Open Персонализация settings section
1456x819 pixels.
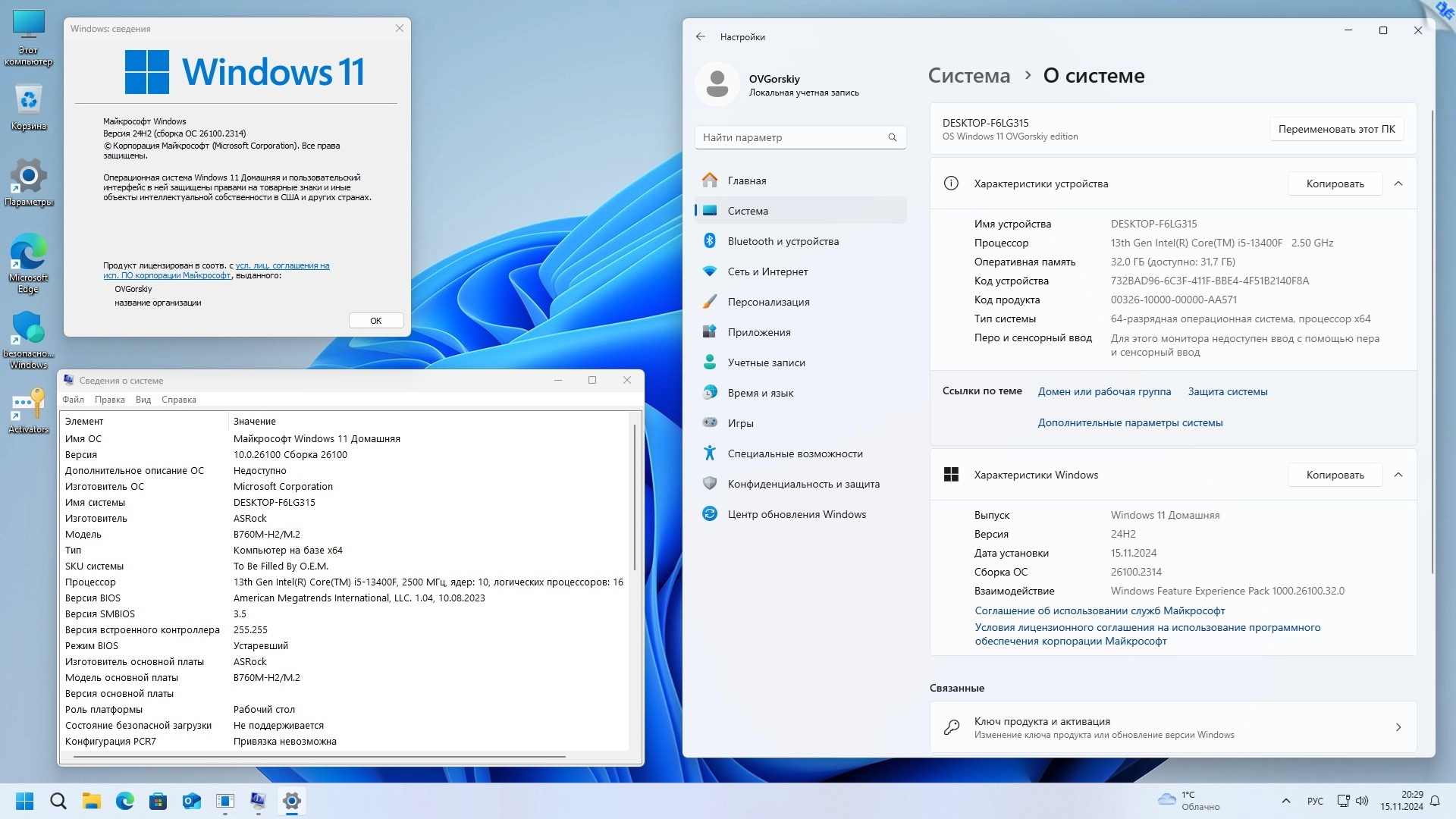(x=768, y=302)
